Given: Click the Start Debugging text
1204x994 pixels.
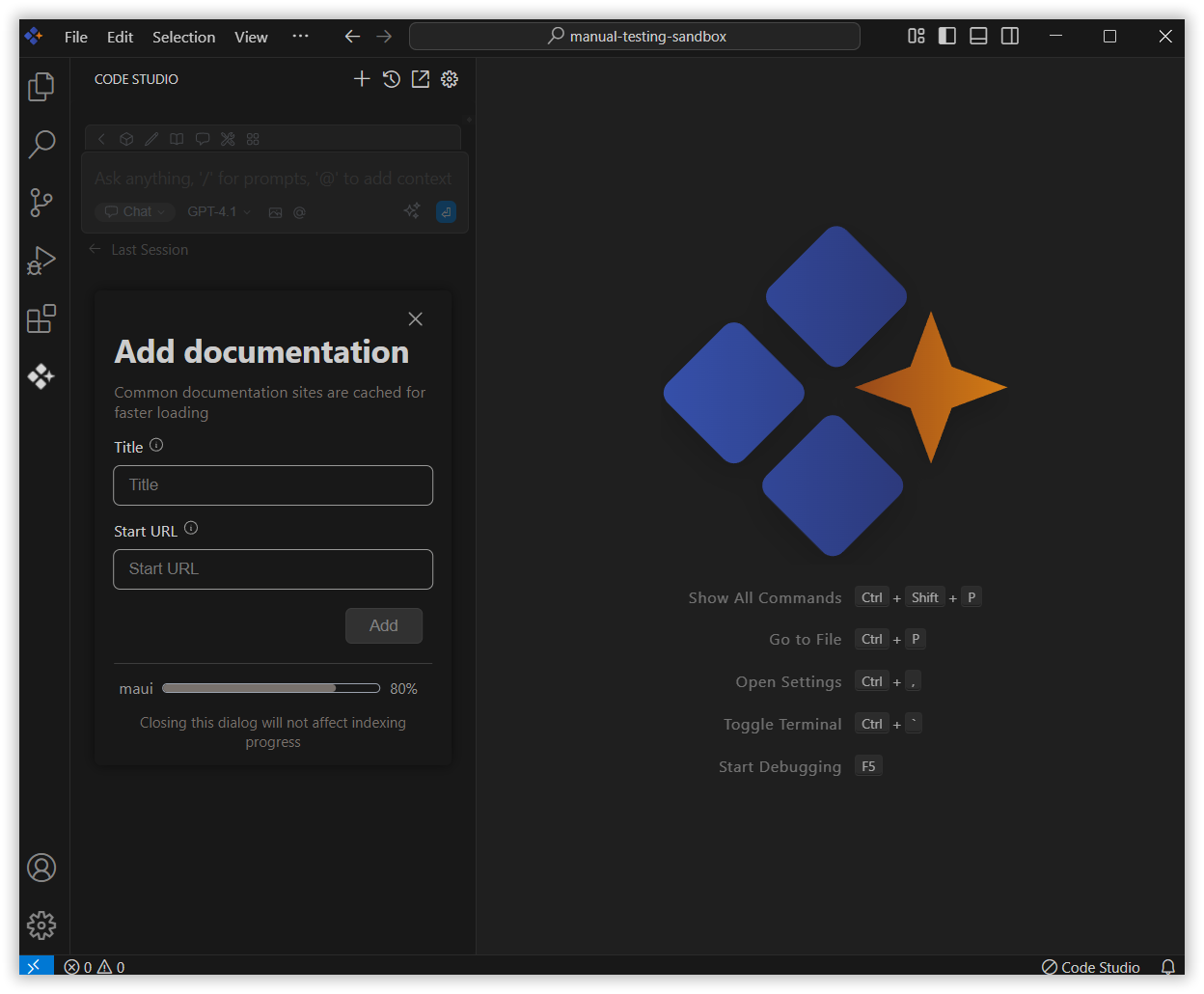Looking at the screenshot, I should 780,766.
